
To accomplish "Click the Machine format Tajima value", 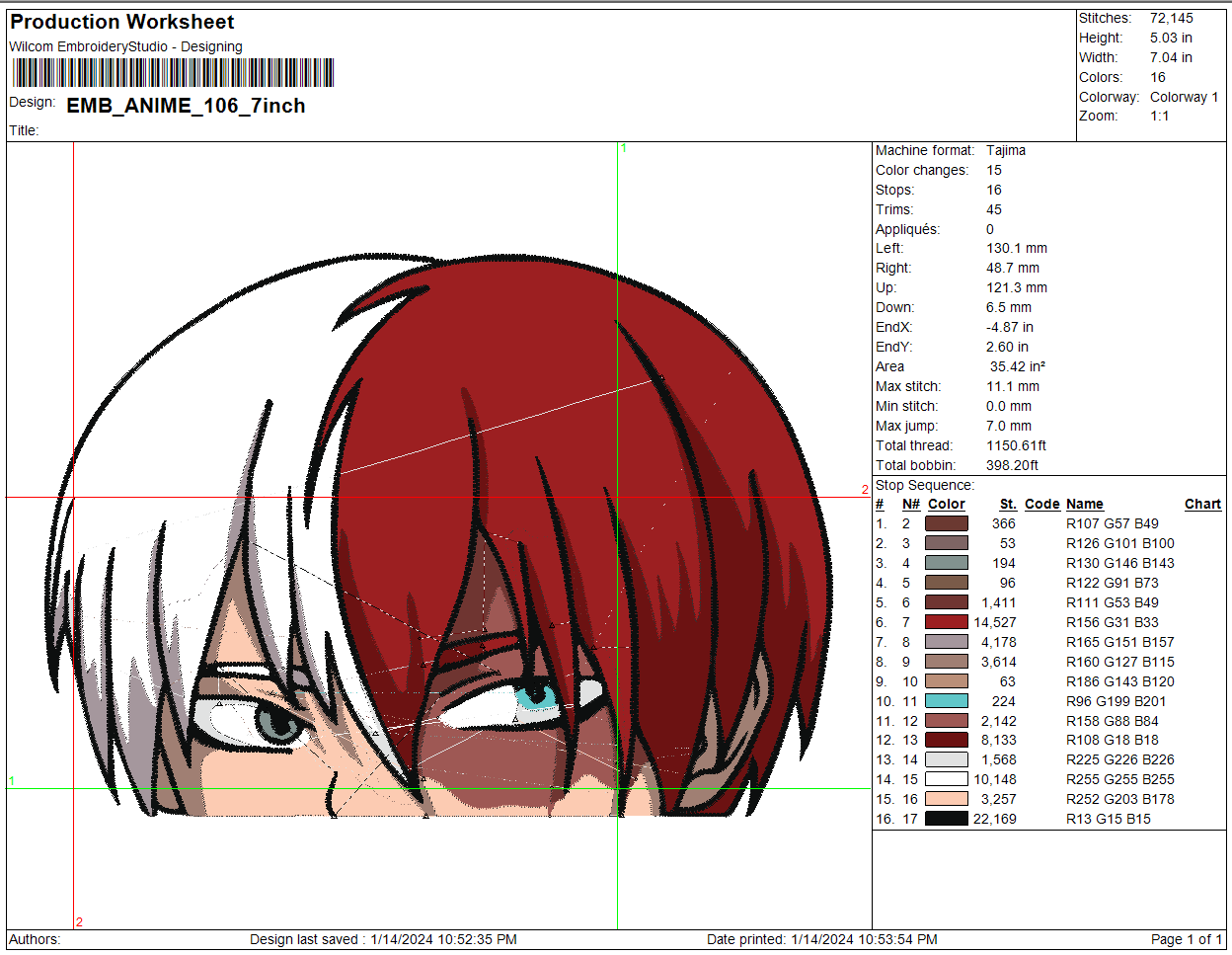I will click(x=1006, y=150).
